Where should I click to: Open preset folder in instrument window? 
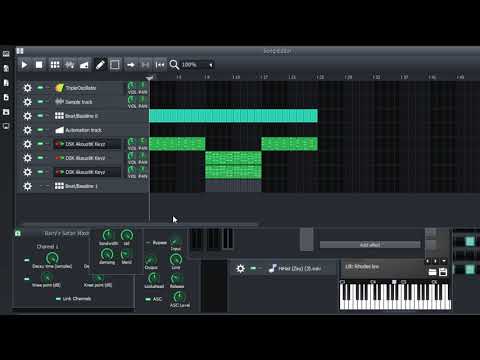(432, 272)
